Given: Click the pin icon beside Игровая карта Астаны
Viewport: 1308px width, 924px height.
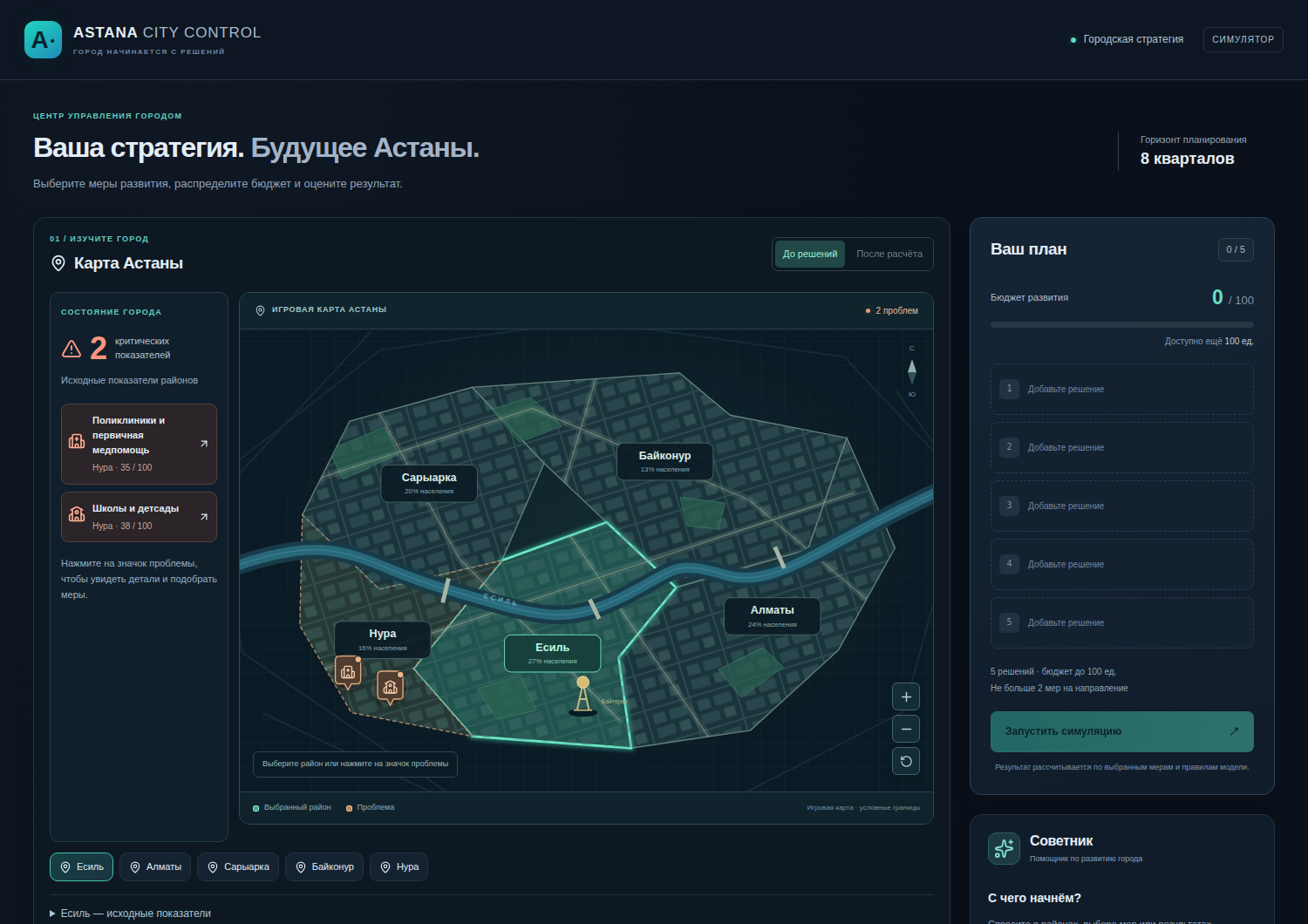Looking at the screenshot, I should 260,310.
